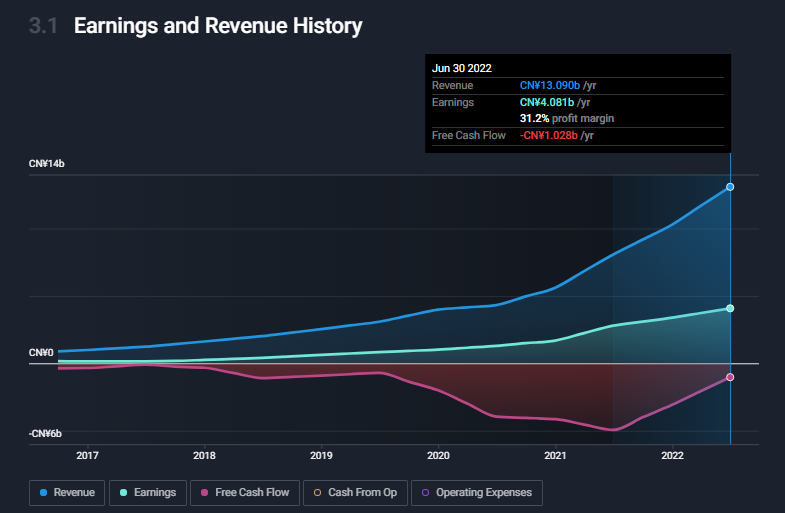Toggle the Free Cash Flow legend button
The width and height of the screenshot is (785, 513).
click(245, 492)
